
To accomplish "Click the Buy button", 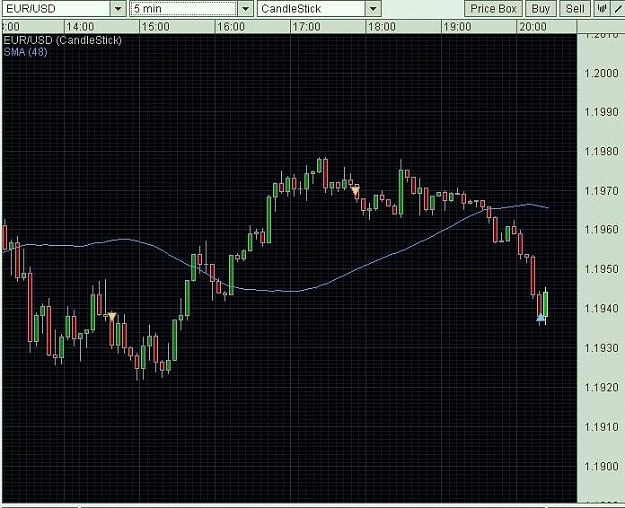I will [x=540, y=8].
